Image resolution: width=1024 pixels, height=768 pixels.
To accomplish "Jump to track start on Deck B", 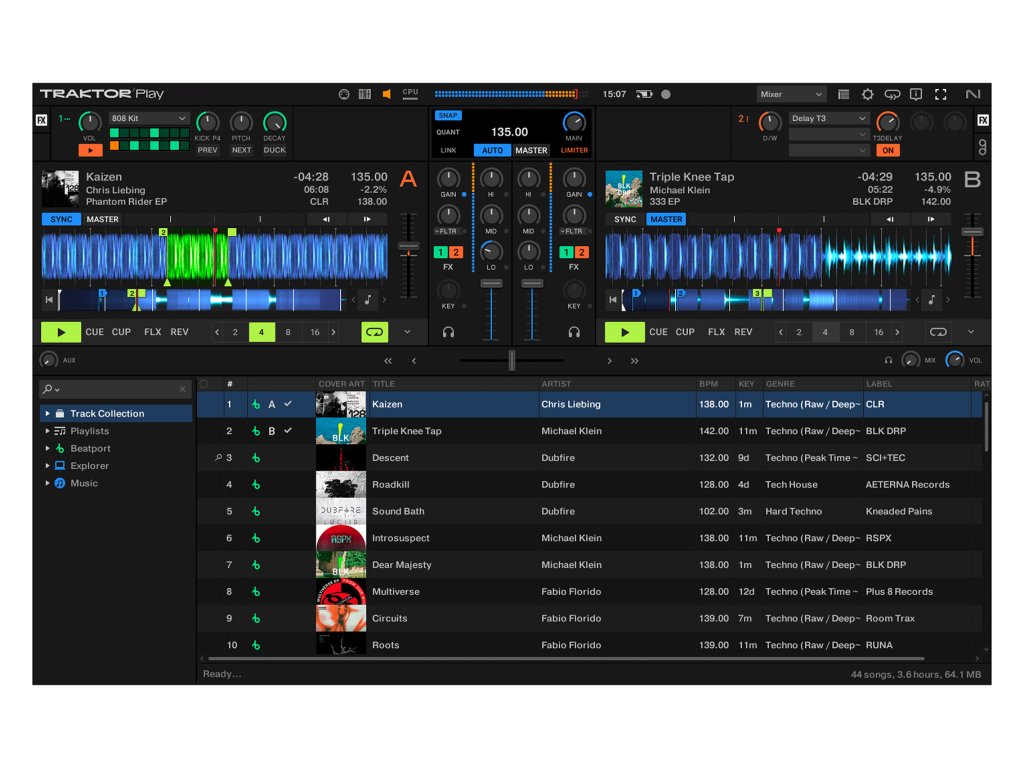I will tap(613, 299).
